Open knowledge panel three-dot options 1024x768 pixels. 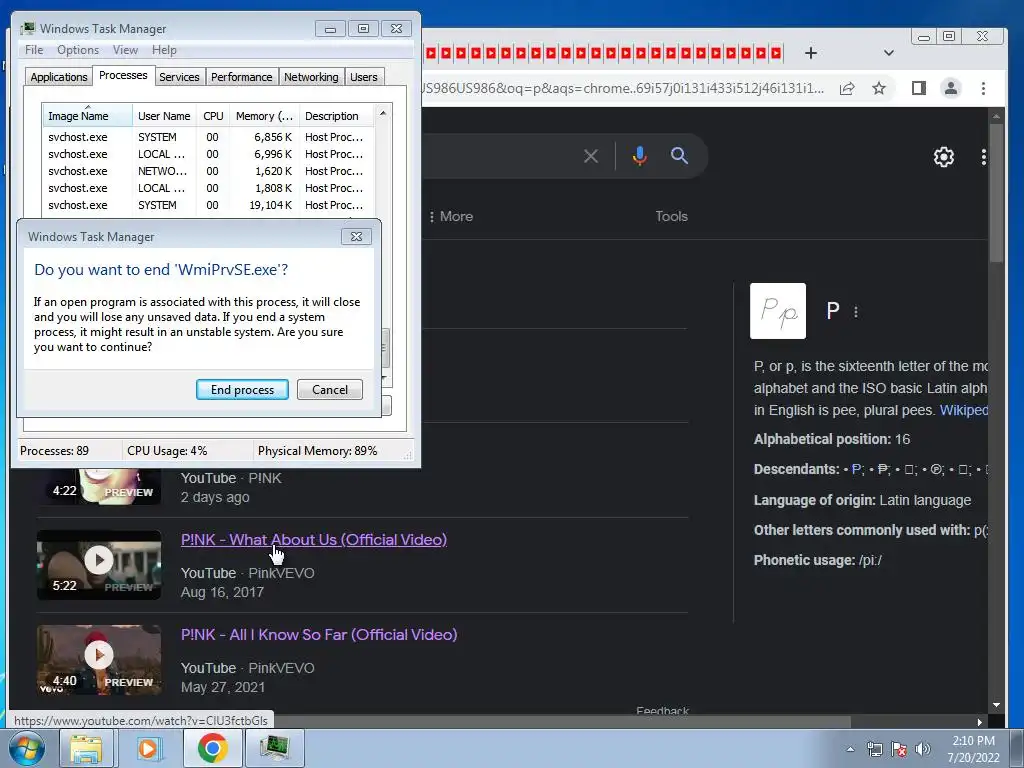[x=856, y=312]
